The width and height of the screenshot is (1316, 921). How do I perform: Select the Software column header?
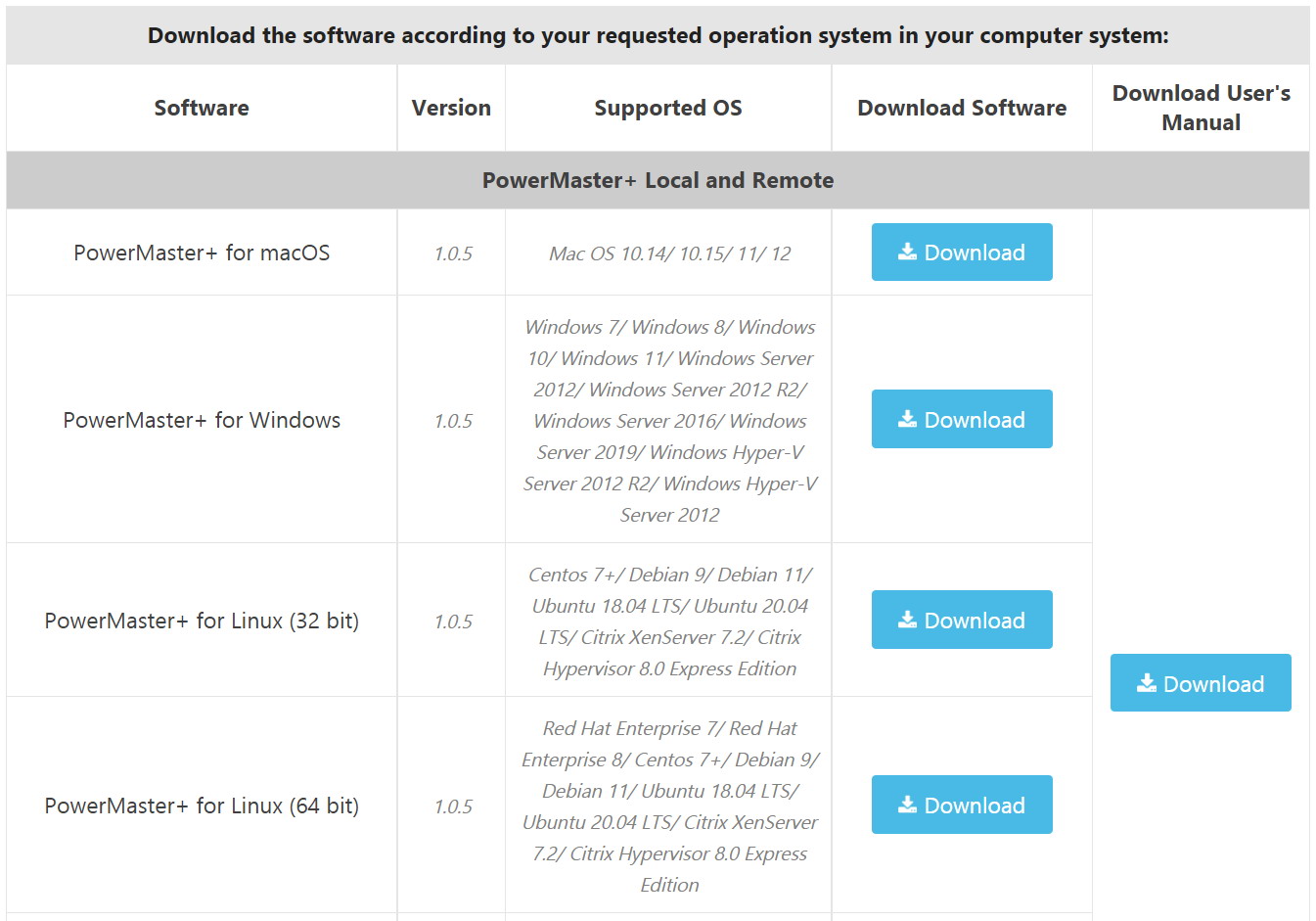tap(202, 108)
